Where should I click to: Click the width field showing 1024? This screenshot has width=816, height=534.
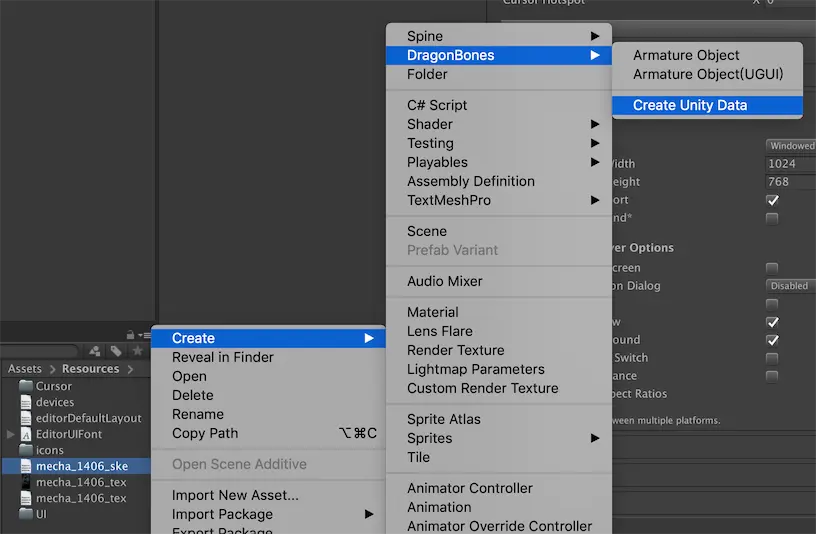pos(790,163)
